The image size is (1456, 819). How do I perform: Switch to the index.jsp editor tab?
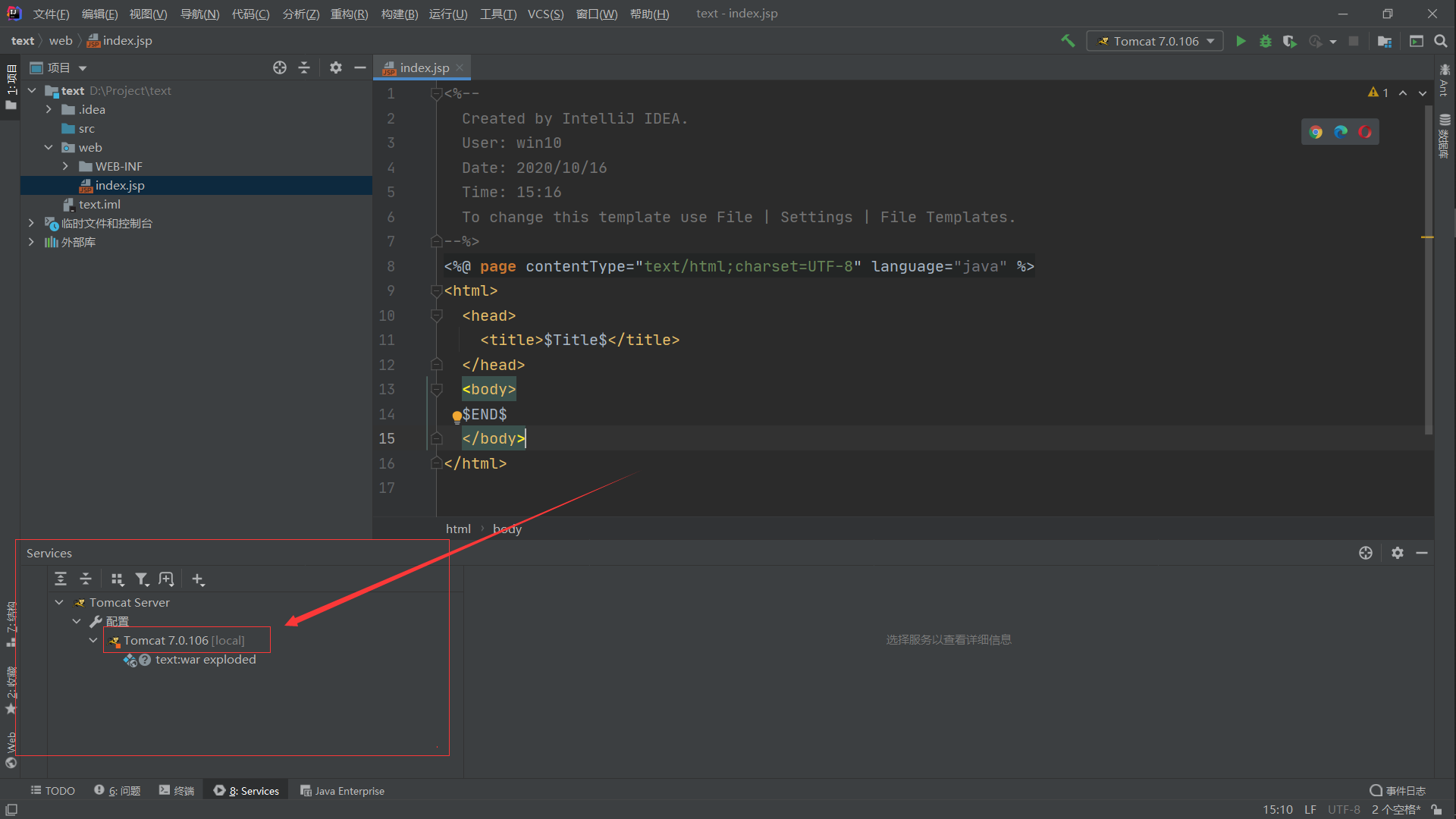[424, 67]
